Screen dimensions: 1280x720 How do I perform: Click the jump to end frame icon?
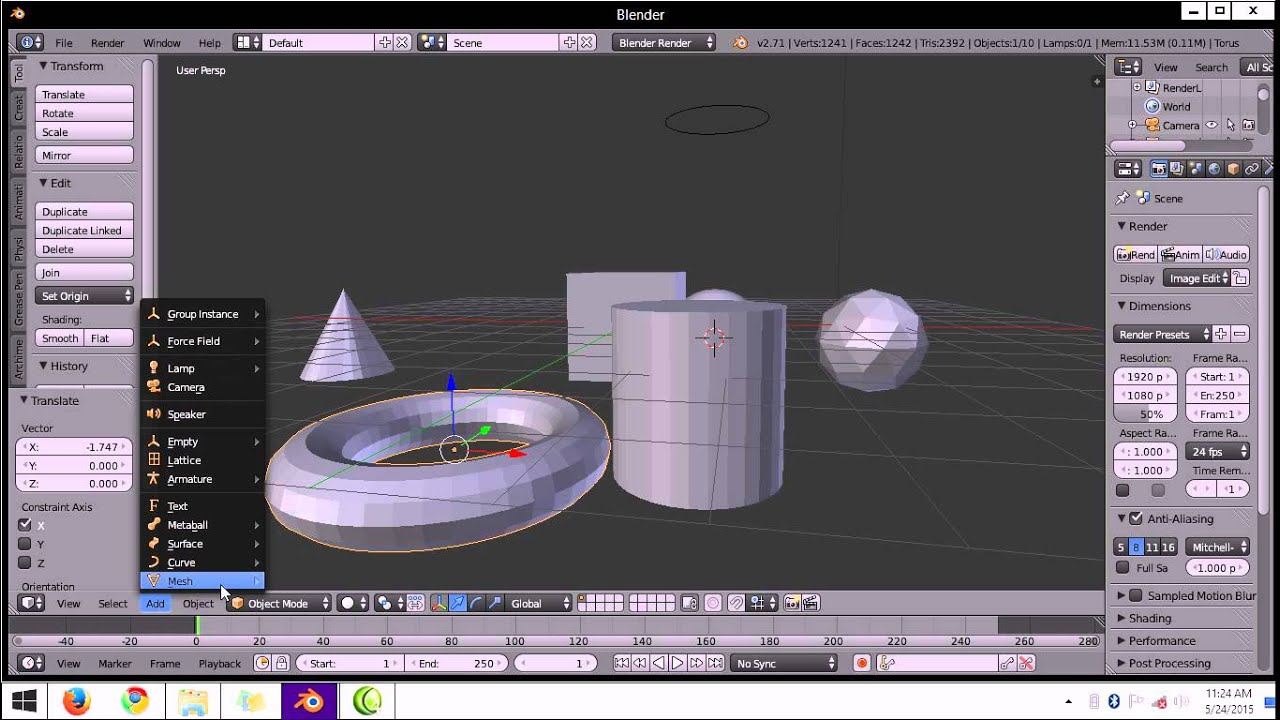pos(715,663)
